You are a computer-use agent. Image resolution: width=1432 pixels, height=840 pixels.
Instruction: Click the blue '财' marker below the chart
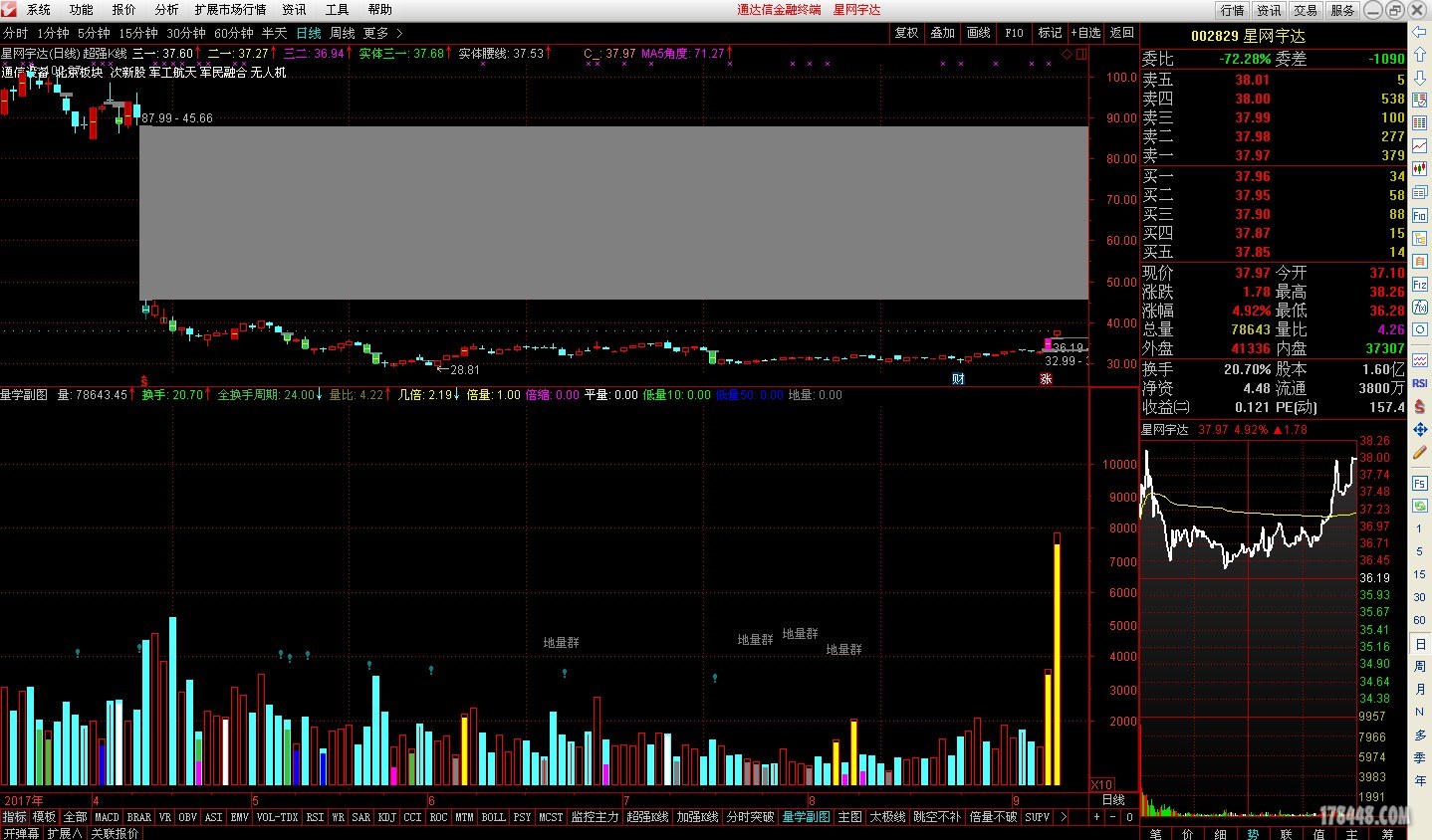pyautogui.click(x=958, y=379)
